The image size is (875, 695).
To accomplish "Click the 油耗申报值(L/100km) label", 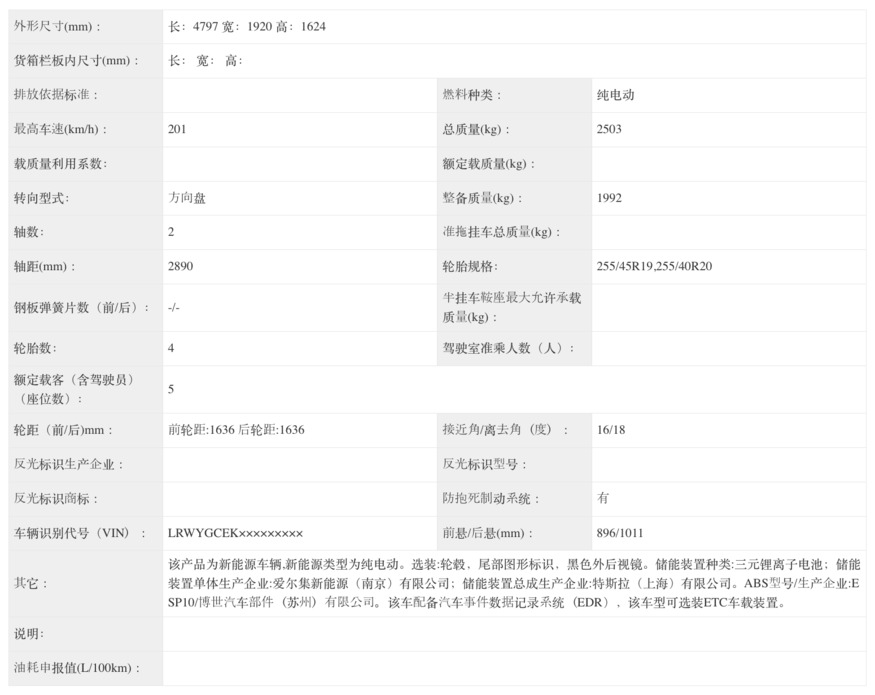I will [76, 668].
